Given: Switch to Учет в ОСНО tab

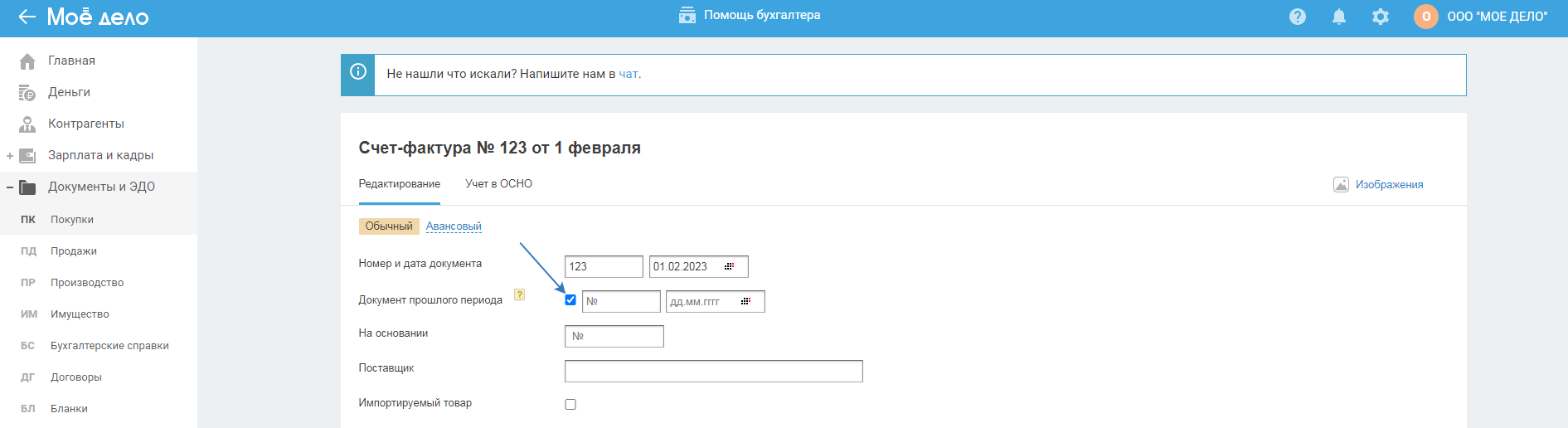Looking at the screenshot, I should [x=498, y=184].
